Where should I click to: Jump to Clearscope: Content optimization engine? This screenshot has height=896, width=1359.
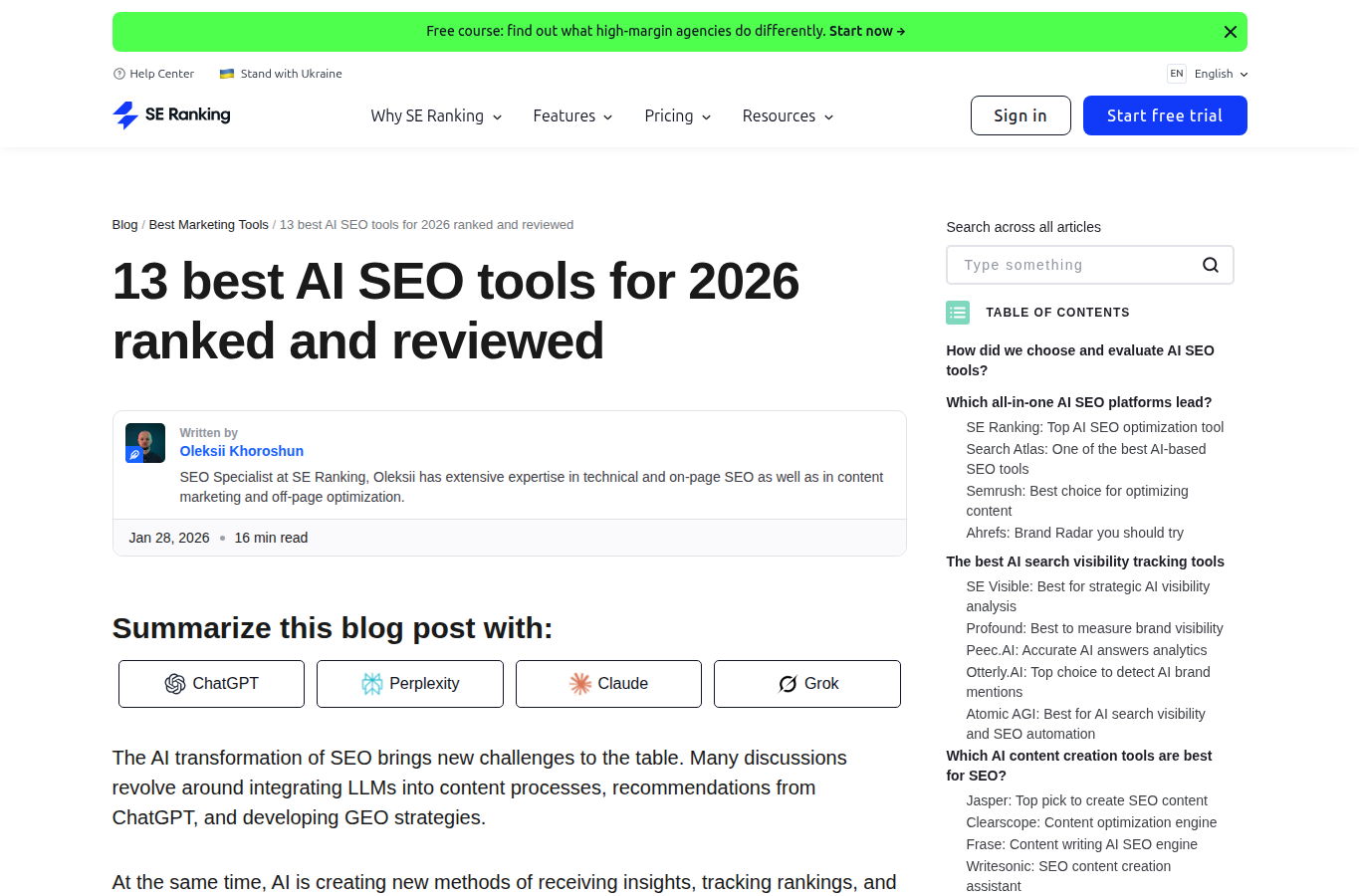[1091, 822]
